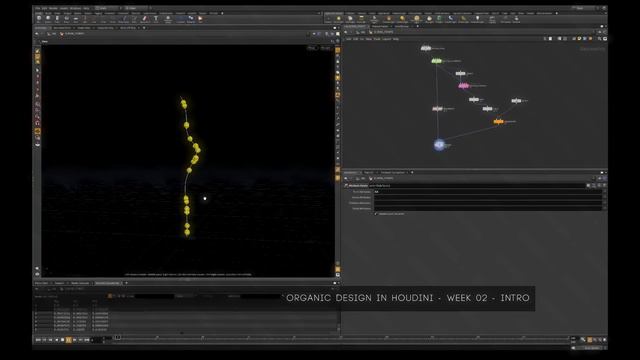Select the Spray Paint shelf tool
Screen dimensions: 640x360
point(144,19)
